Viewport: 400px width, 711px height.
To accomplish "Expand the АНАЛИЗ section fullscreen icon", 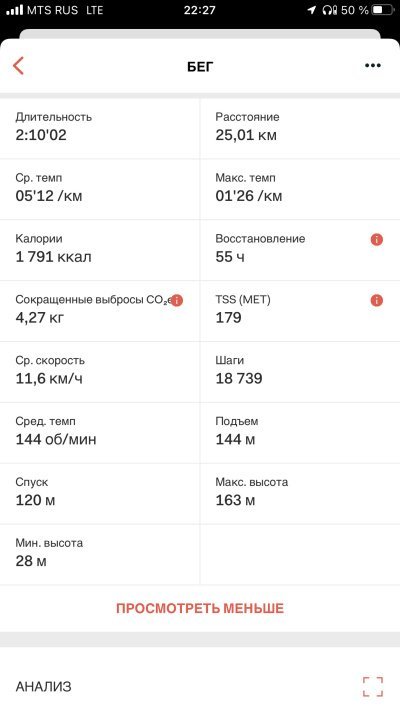I will tap(373, 687).
